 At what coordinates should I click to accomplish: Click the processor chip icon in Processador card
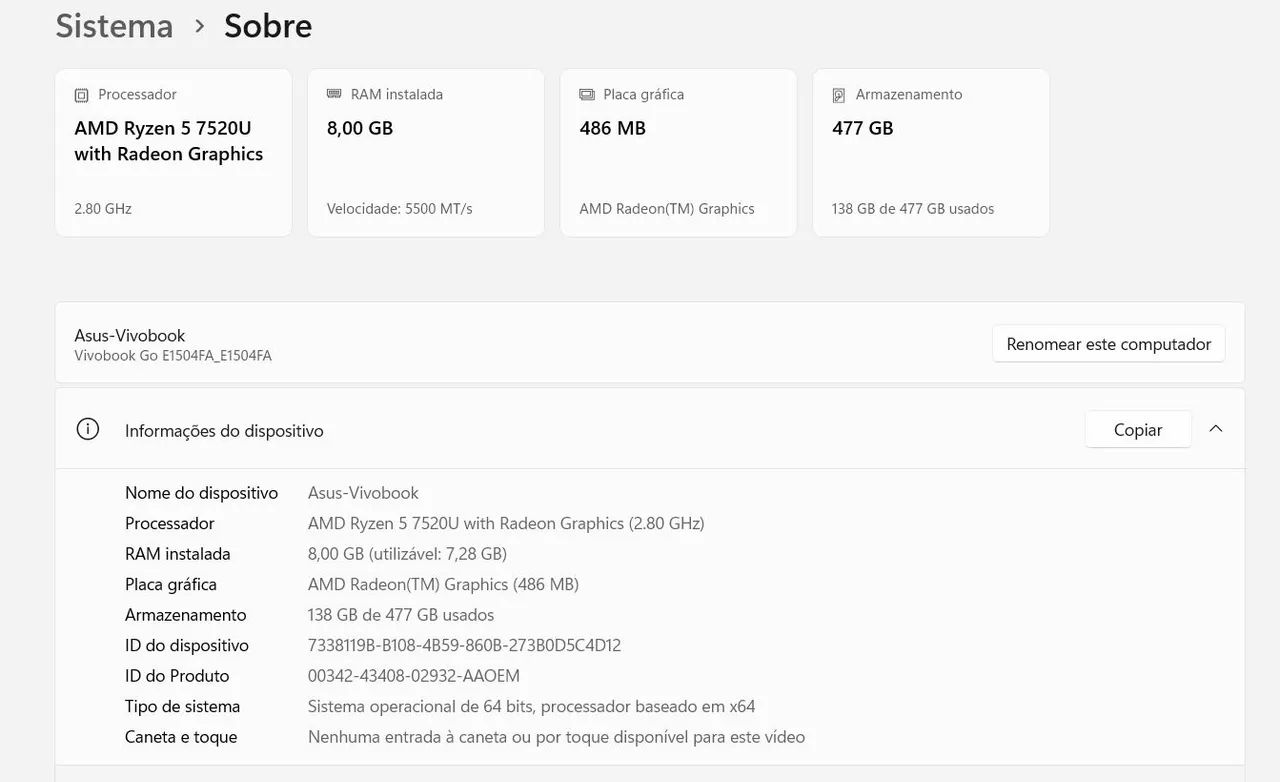click(82, 95)
